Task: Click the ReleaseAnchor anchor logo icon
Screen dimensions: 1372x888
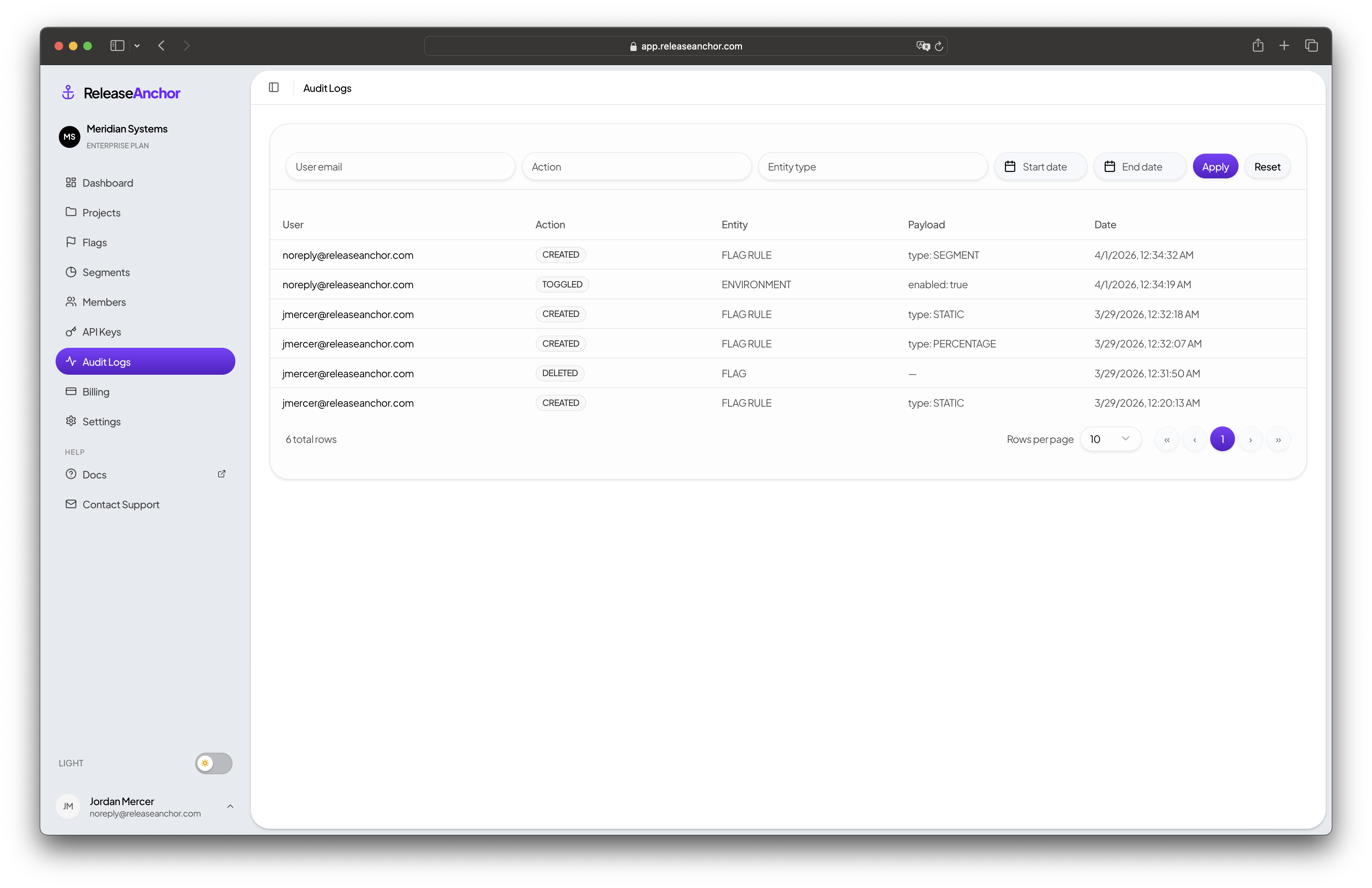Action: pyautogui.click(x=68, y=93)
